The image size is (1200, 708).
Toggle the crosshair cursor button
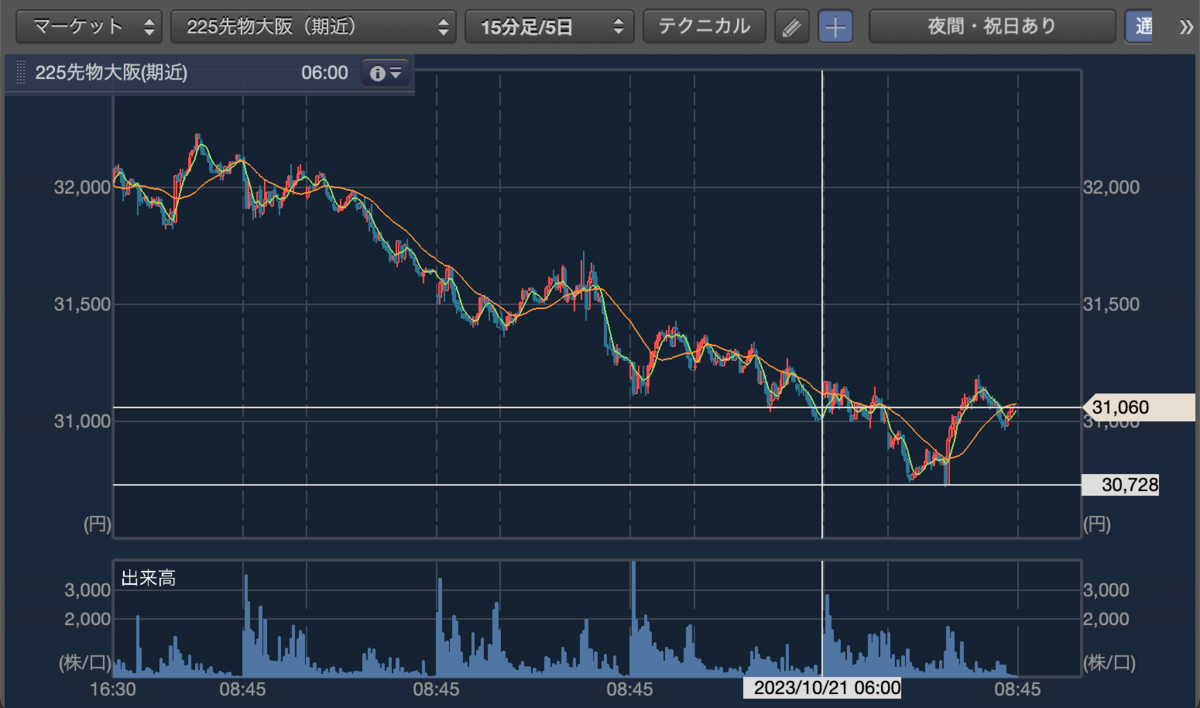[x=835, y=27]
